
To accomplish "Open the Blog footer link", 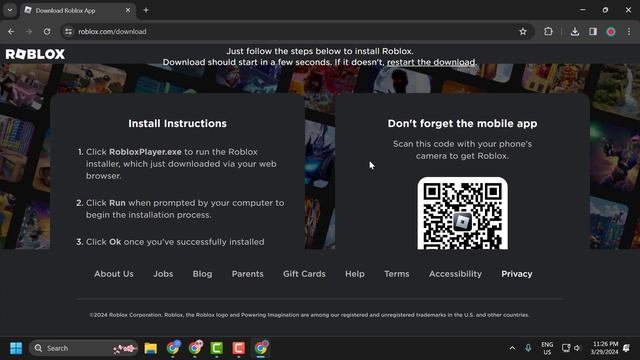I will [202, 274].
